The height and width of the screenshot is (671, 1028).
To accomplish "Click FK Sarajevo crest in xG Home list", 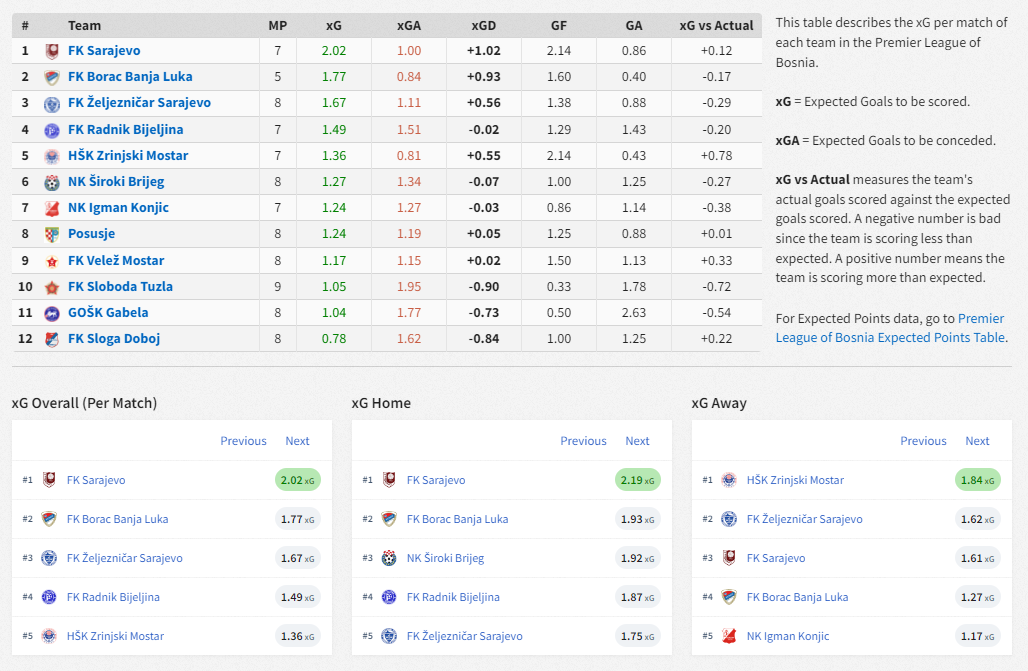I will coord(389,479).
